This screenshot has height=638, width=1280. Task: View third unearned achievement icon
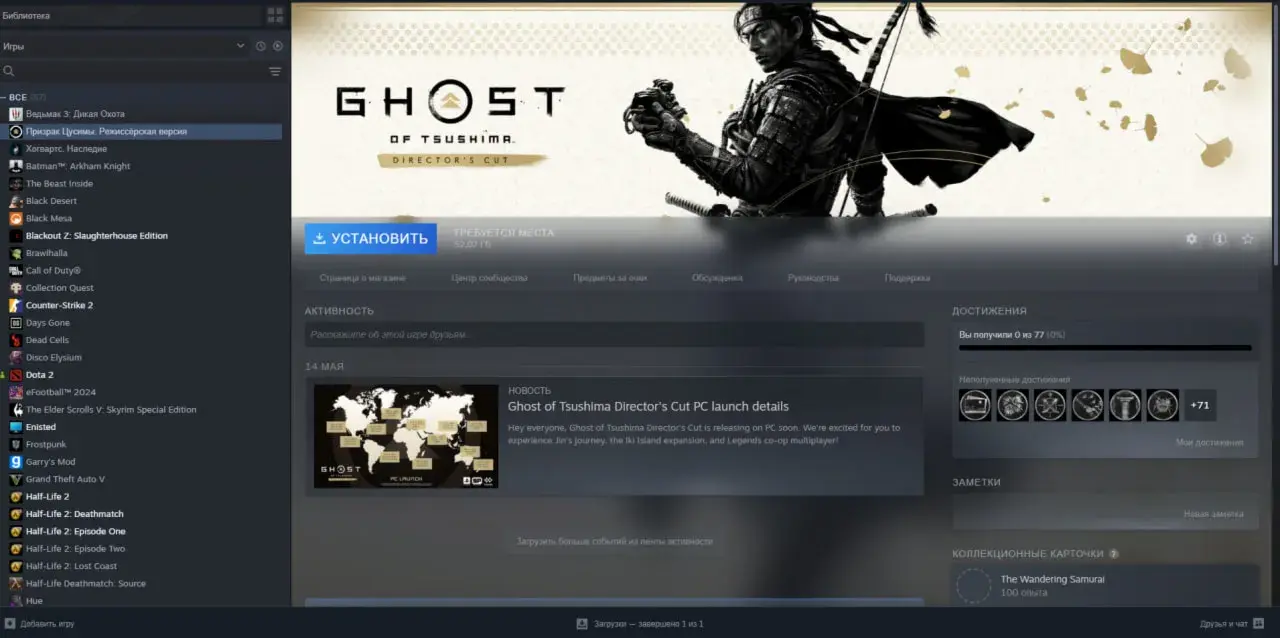[x=1050, y=405]
